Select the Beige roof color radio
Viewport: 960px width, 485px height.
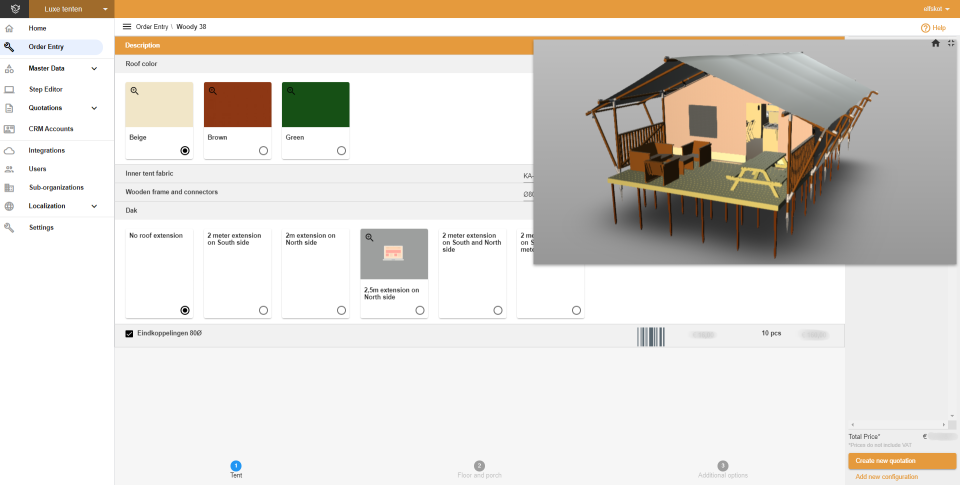[185, 151]
